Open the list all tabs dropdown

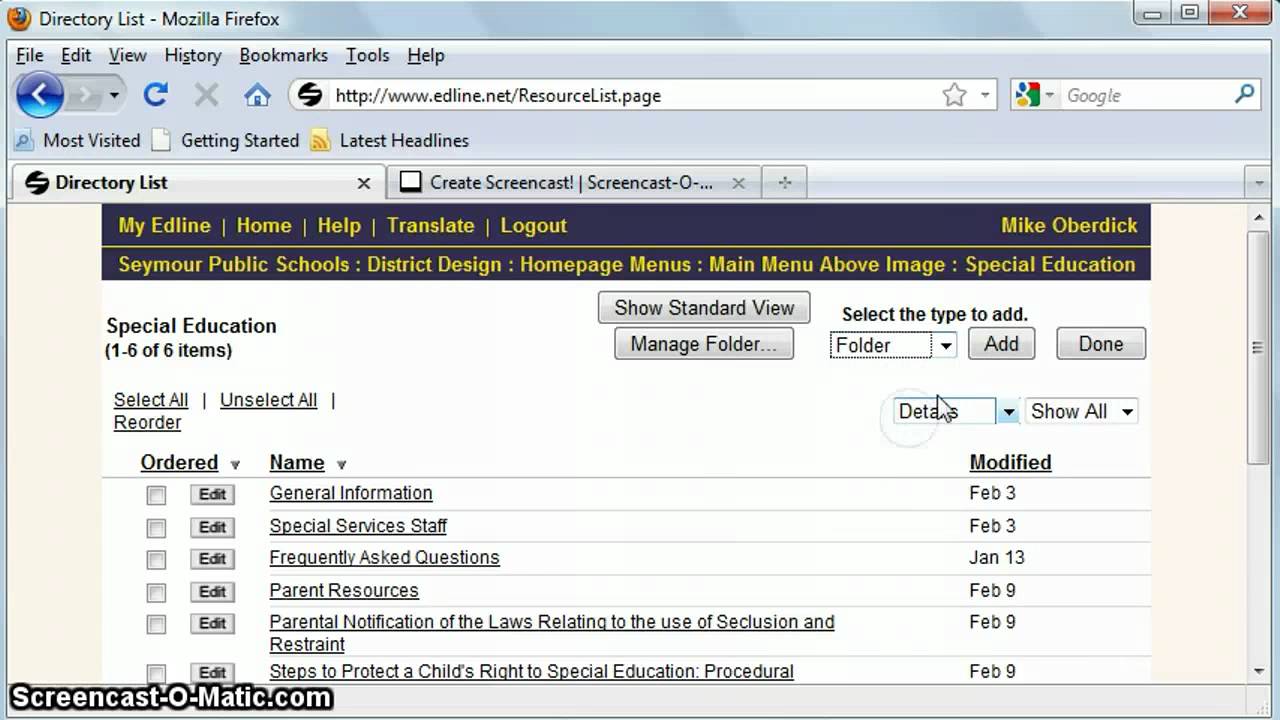[1259, 183]
